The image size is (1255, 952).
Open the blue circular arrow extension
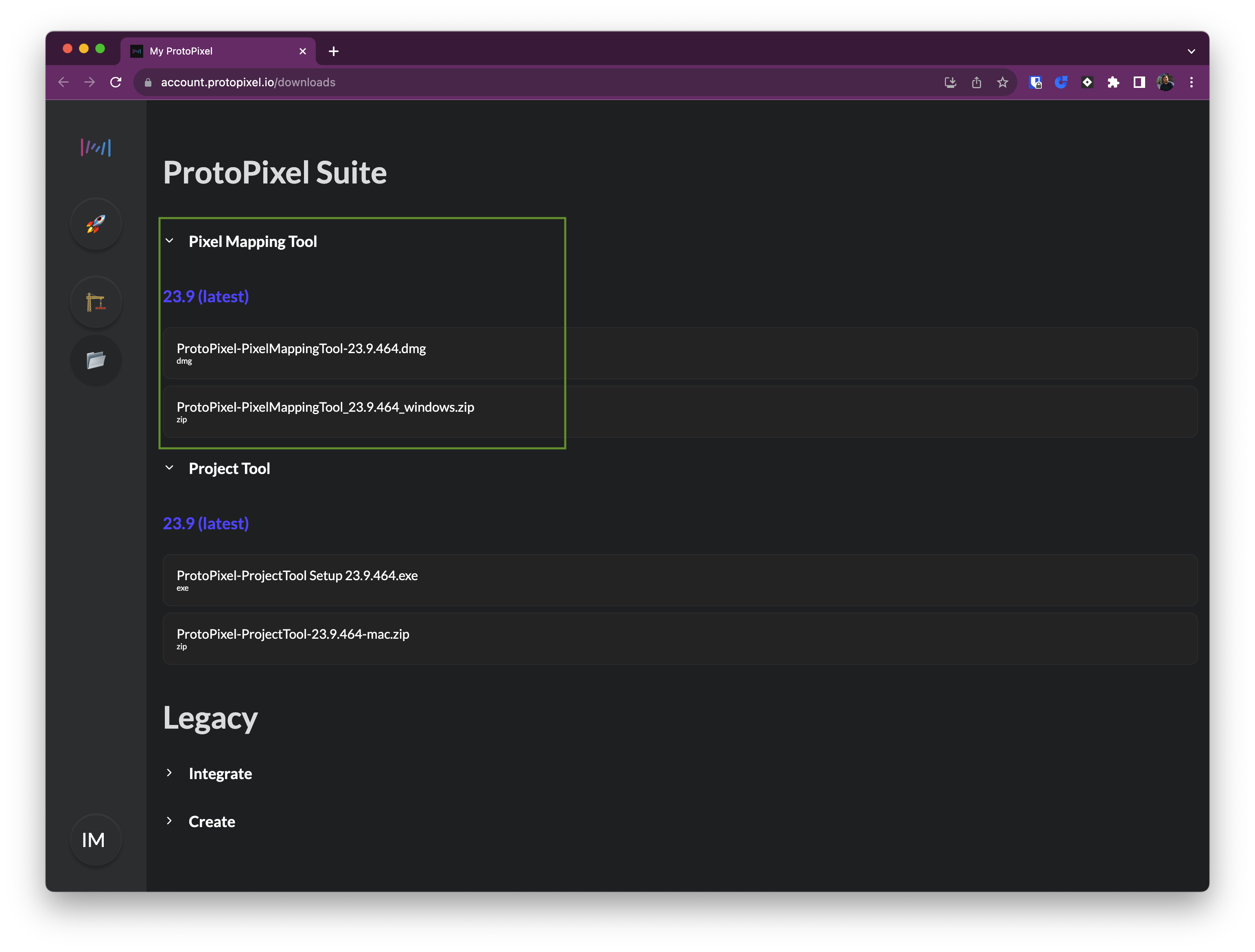pos(1061,82)
